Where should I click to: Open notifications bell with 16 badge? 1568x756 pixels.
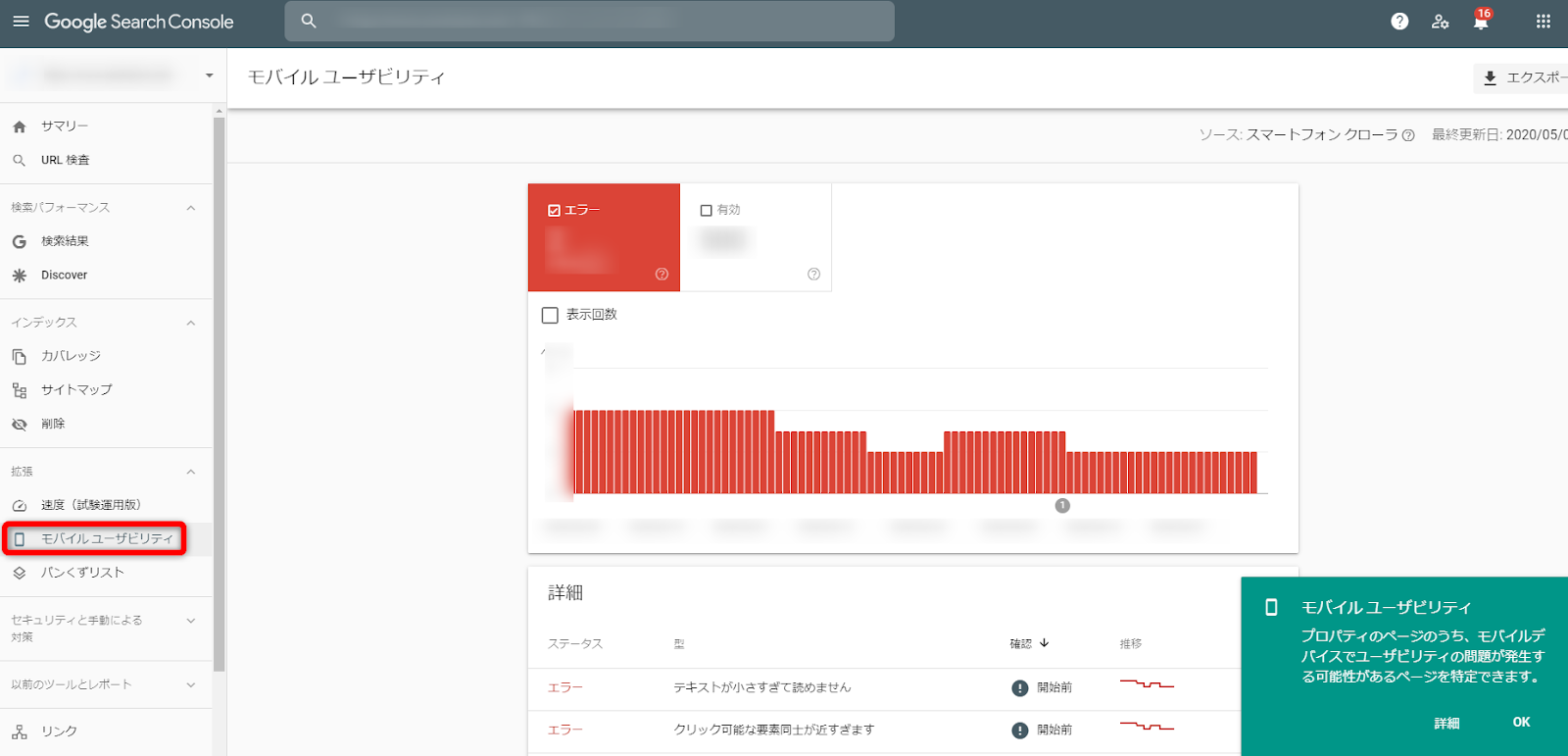pos(1481,21)
